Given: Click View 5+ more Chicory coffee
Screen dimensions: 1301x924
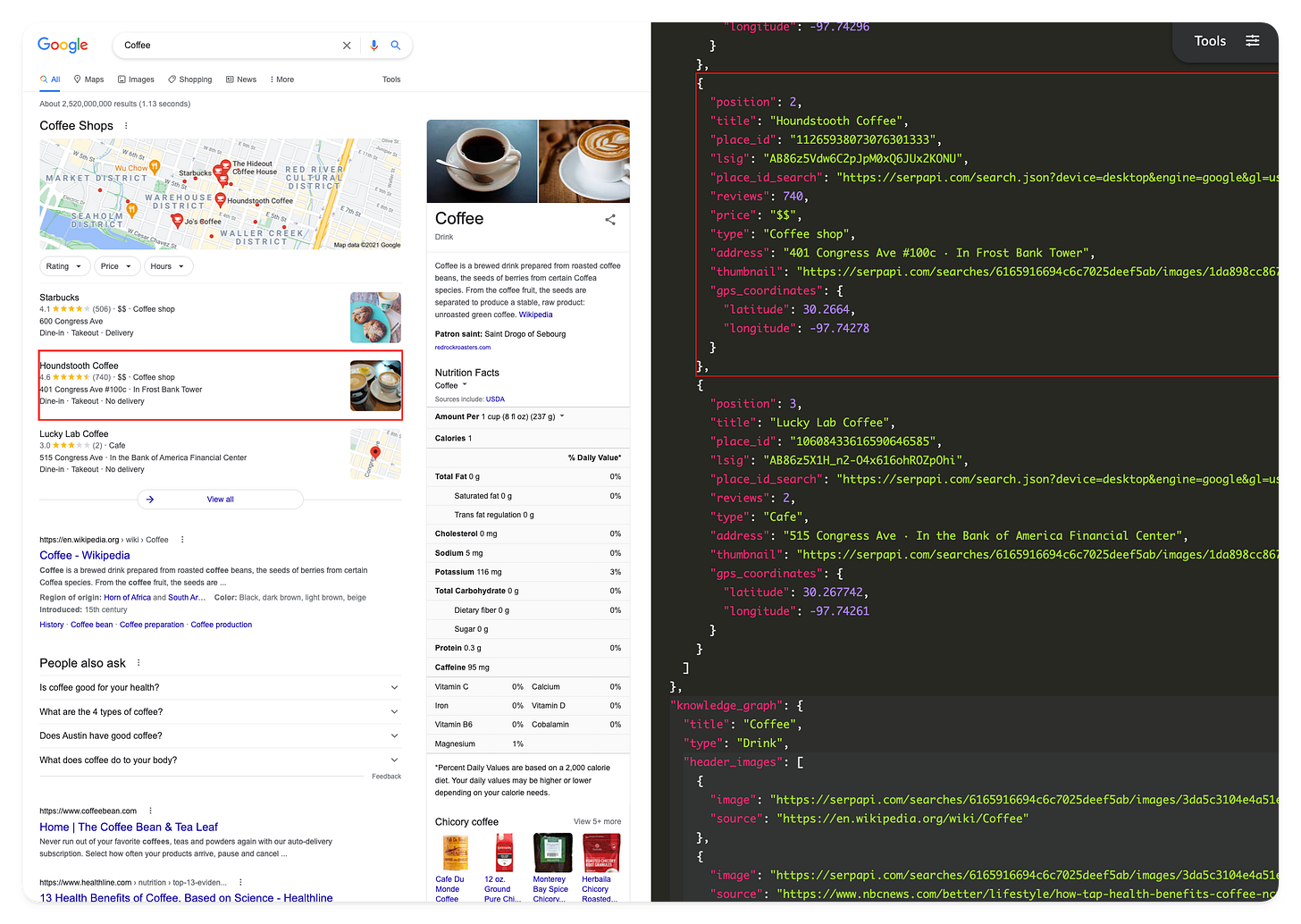Looking at the screenshot, I should tap(597, 822).
